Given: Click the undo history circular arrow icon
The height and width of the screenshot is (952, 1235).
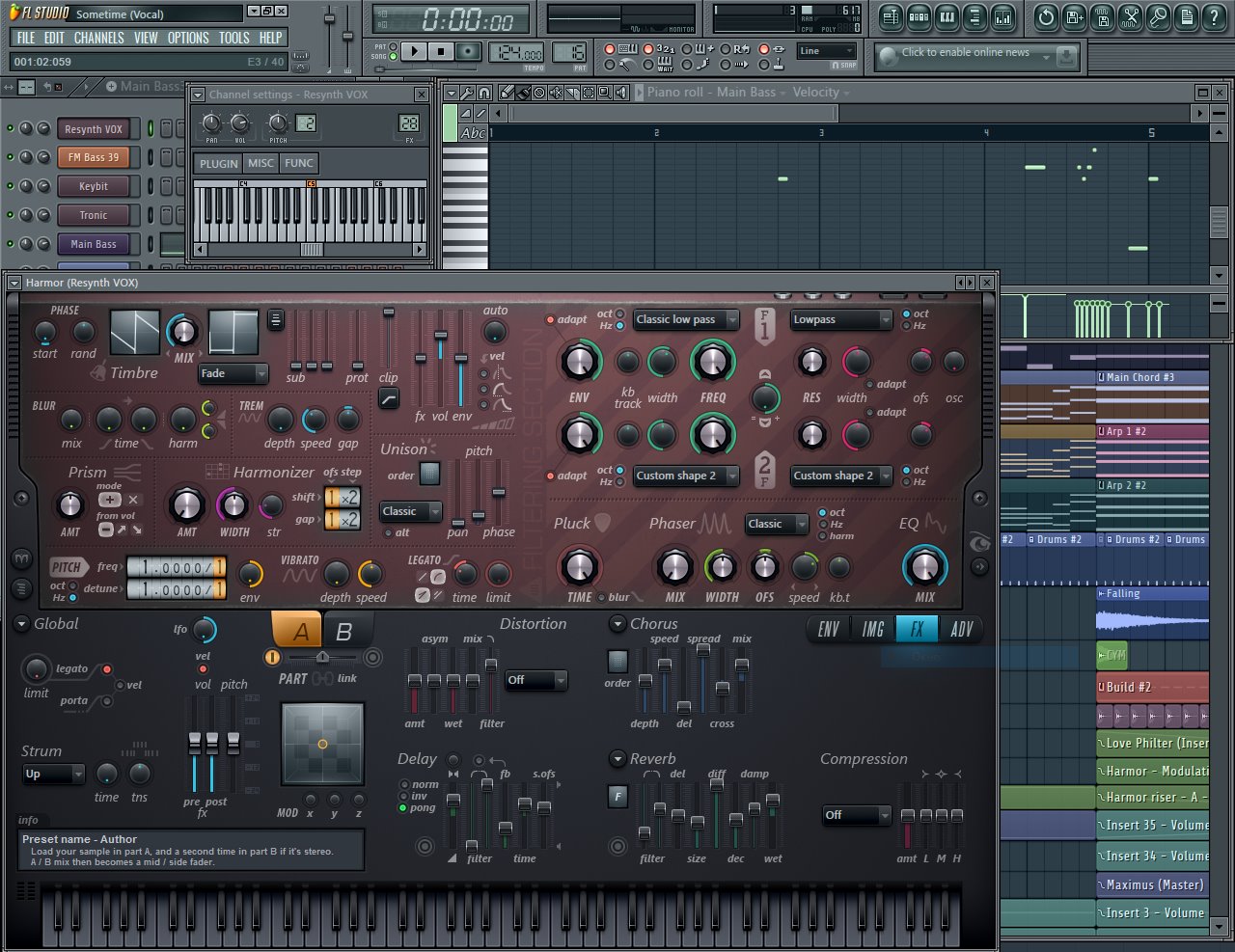Looking at the screenshot, I should coord(1047,17).
